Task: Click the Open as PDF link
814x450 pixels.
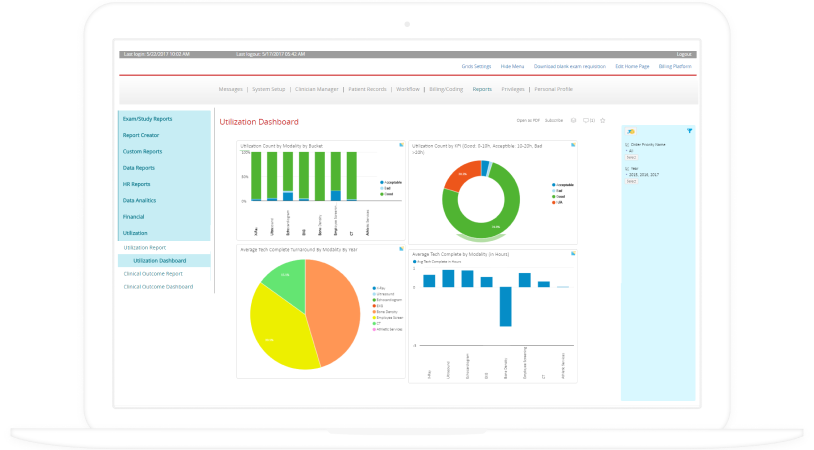Action: tap(528, 120)
